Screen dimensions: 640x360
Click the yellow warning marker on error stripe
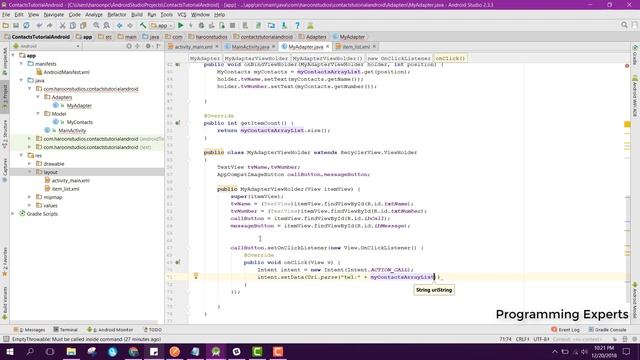(627, 124)
